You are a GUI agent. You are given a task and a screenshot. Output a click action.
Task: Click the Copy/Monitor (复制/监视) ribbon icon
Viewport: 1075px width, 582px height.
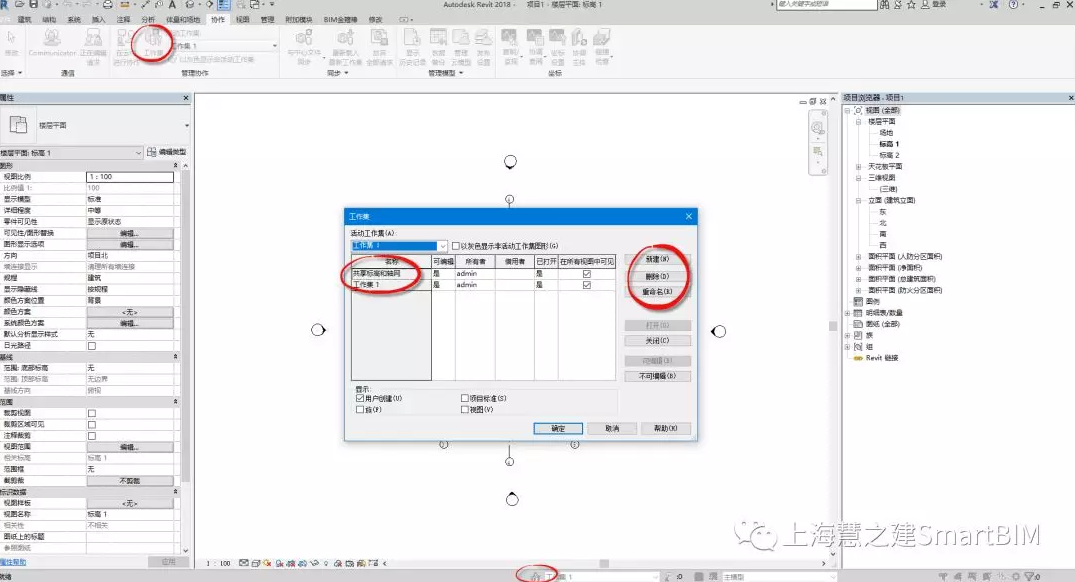(x=510, y=38)
